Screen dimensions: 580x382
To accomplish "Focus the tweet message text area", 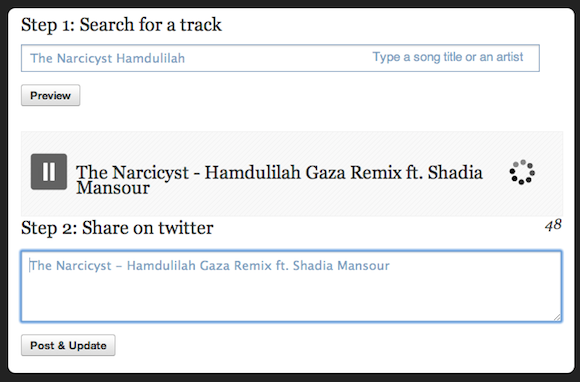I will pos(291,286).
